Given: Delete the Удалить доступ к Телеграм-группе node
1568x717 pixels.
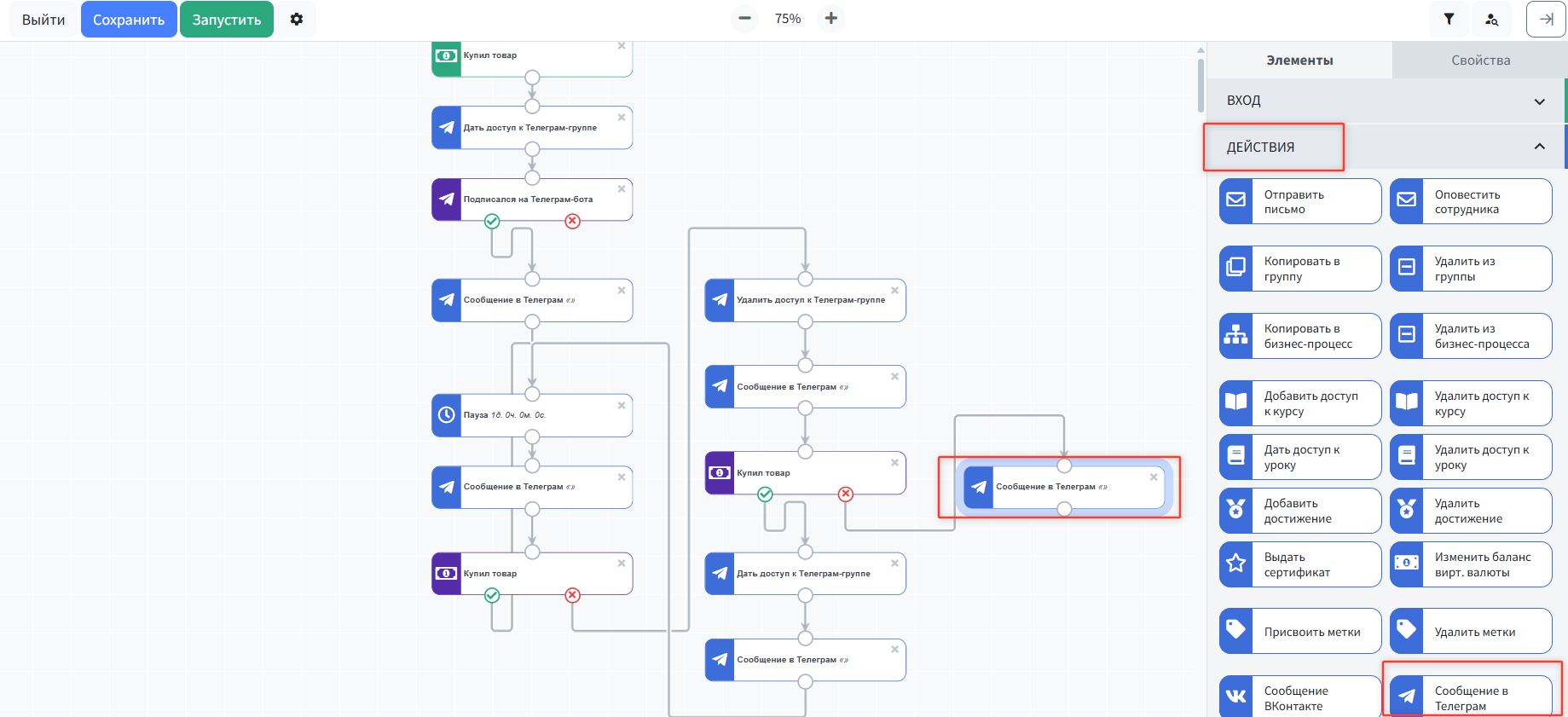Looking at the screenshot, I should [x=894, y=290].
